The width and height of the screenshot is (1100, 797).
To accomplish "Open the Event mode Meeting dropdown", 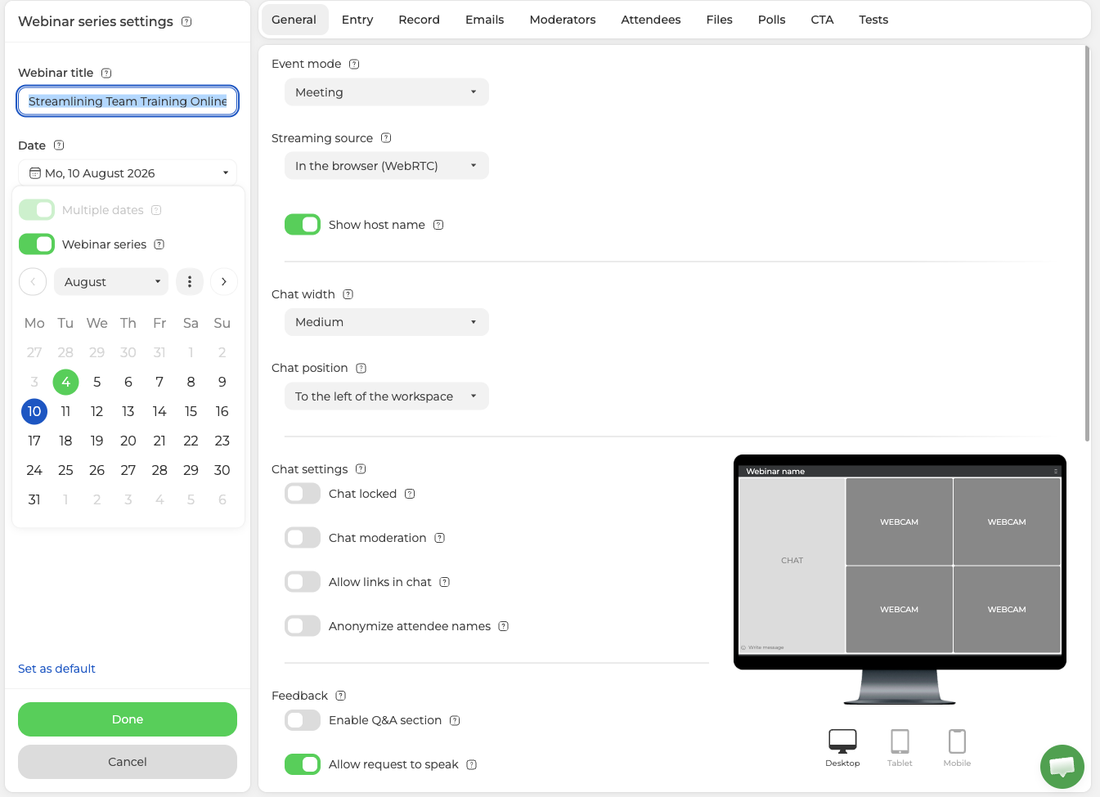I will [387, 92].
